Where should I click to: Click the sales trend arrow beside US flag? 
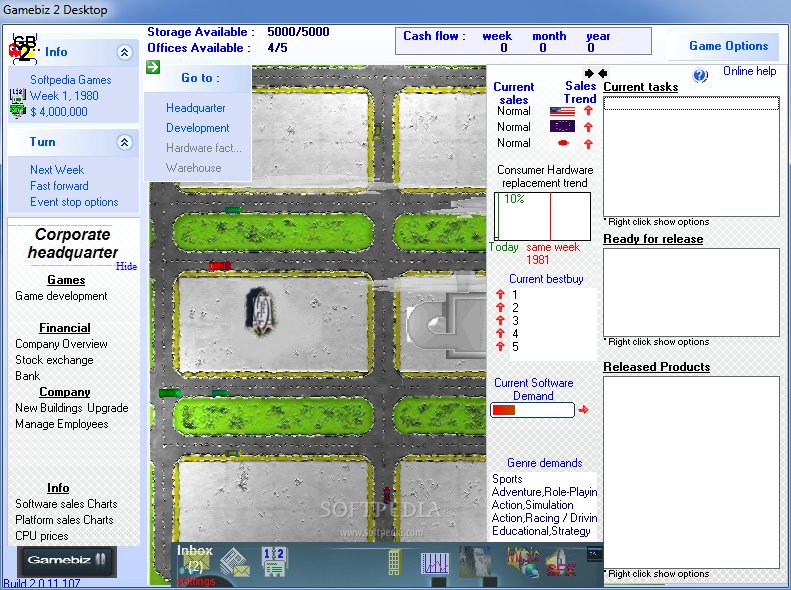588,111
